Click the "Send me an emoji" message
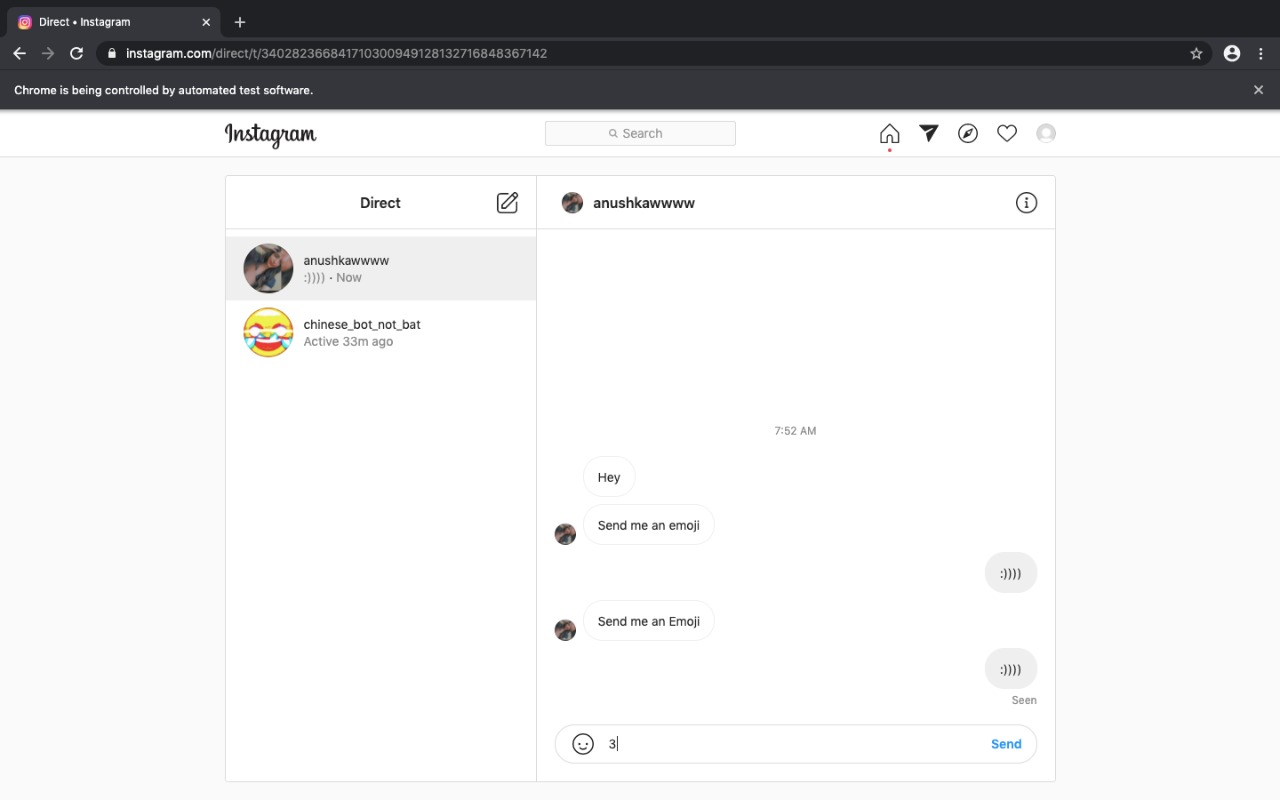1280x800 pixels. pos(649,525)
